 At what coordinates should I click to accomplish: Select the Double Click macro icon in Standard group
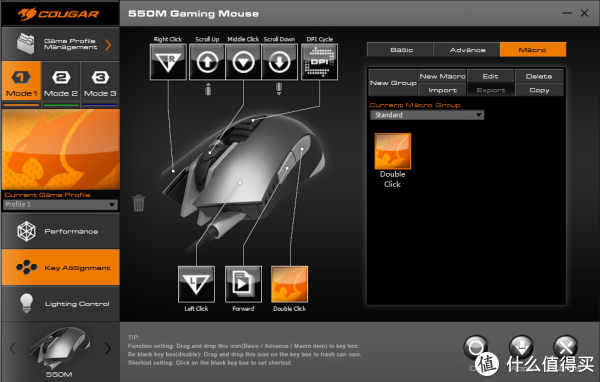393,151
